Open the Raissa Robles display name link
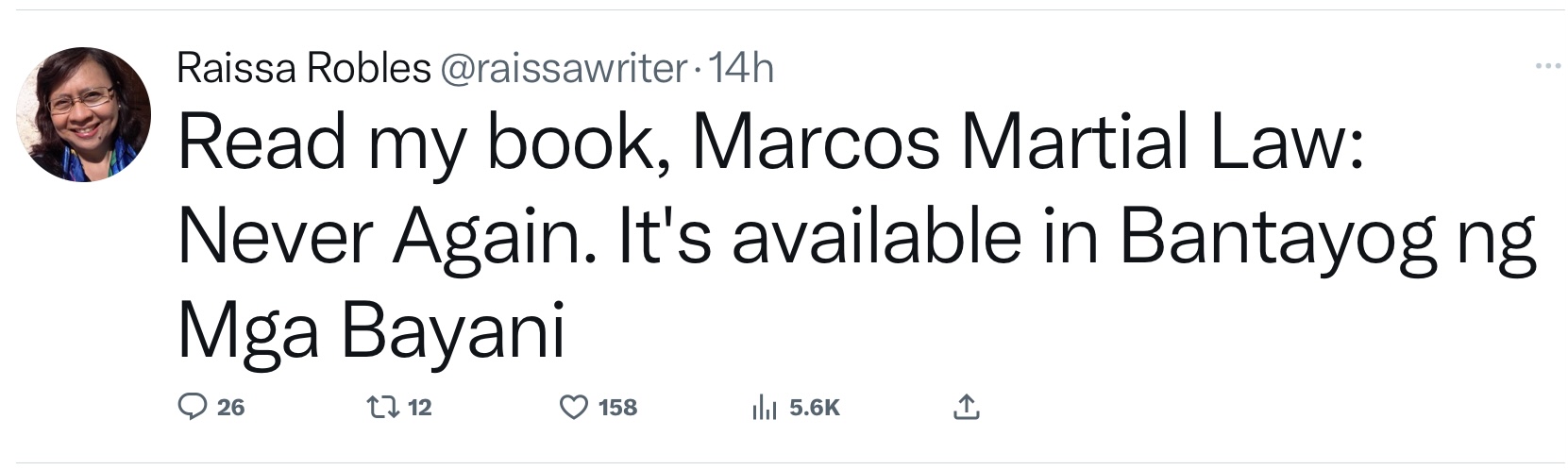The width and height of the screenshot is (1568, 470). (303, 68)
